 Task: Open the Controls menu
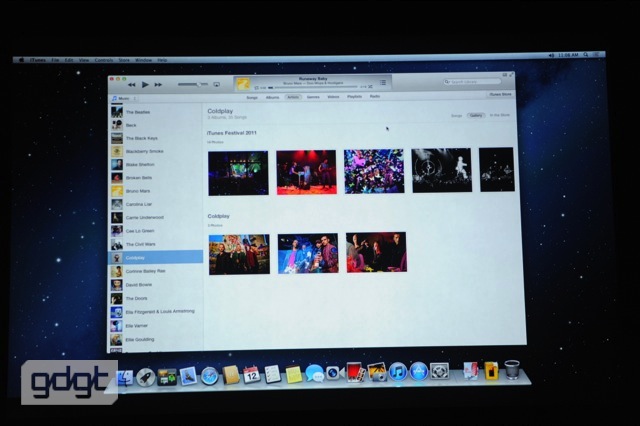click(x=104, y=60)
